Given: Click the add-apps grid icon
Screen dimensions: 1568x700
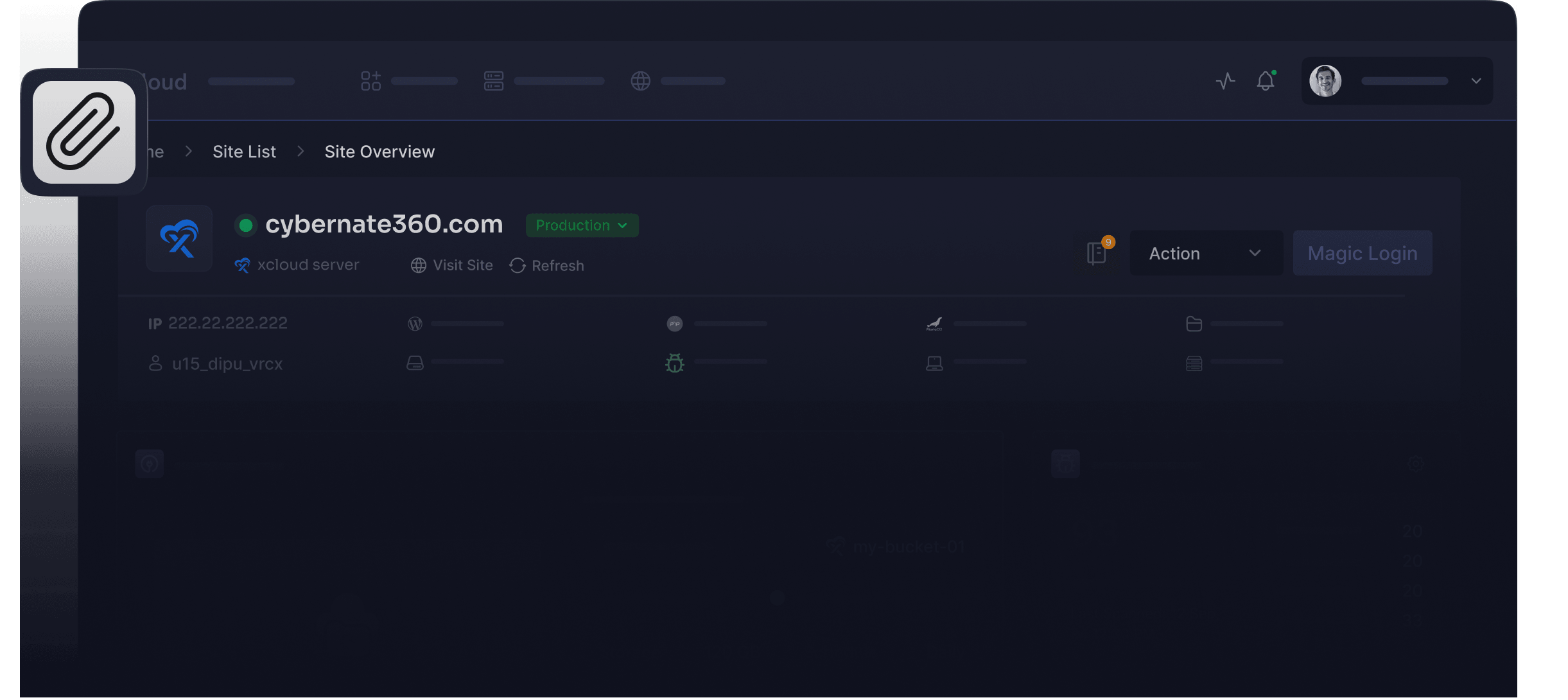Looking at the screenshot, I should tap(370, 81).
